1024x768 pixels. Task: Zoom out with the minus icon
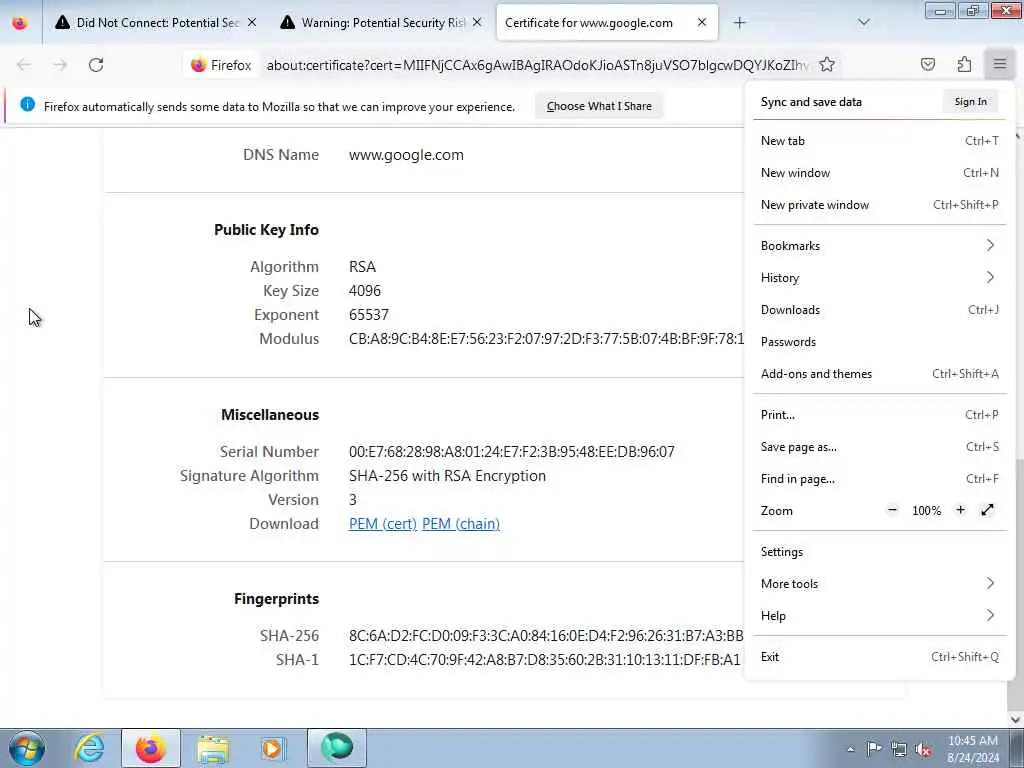tap(893, 510)
